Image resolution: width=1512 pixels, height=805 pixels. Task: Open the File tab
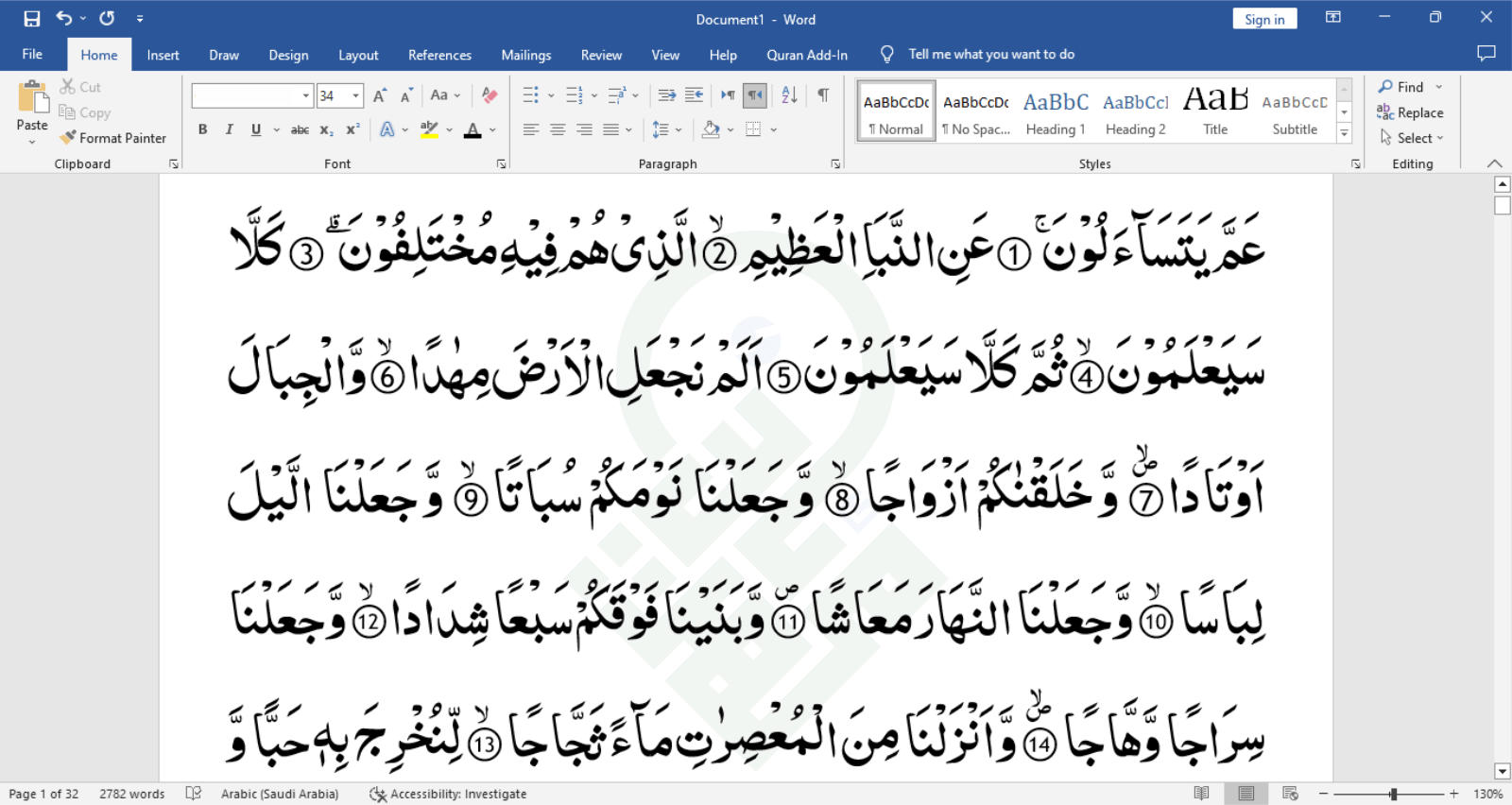(32, 54)
